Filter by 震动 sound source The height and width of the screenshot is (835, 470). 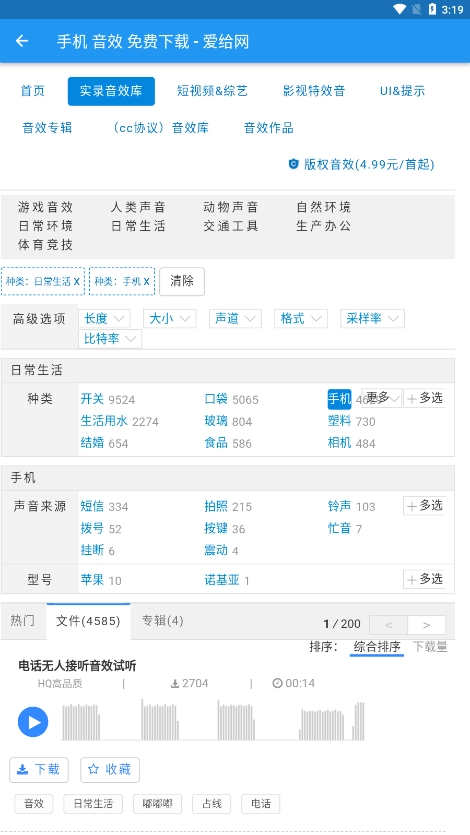216,550
